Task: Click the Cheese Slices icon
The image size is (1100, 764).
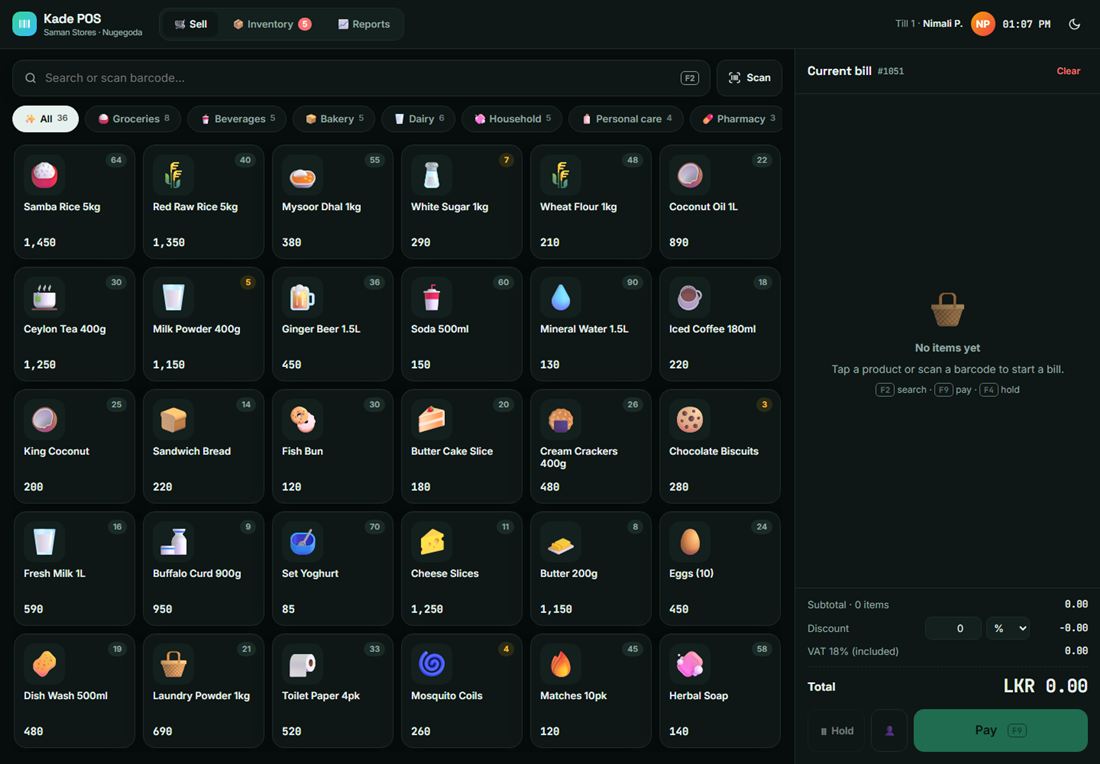Action: point(431,541)
